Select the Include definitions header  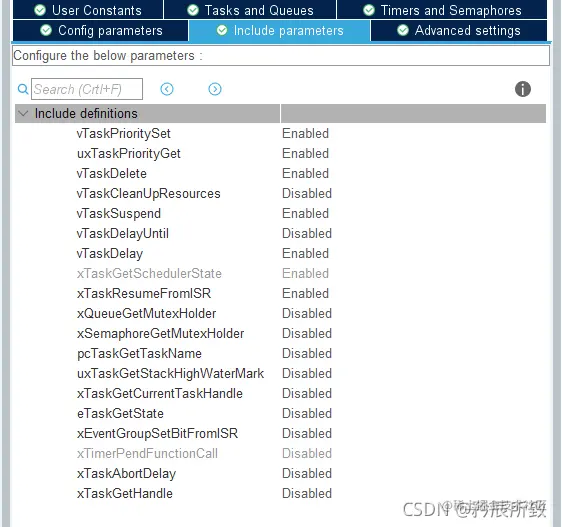[x=280, y=114]
